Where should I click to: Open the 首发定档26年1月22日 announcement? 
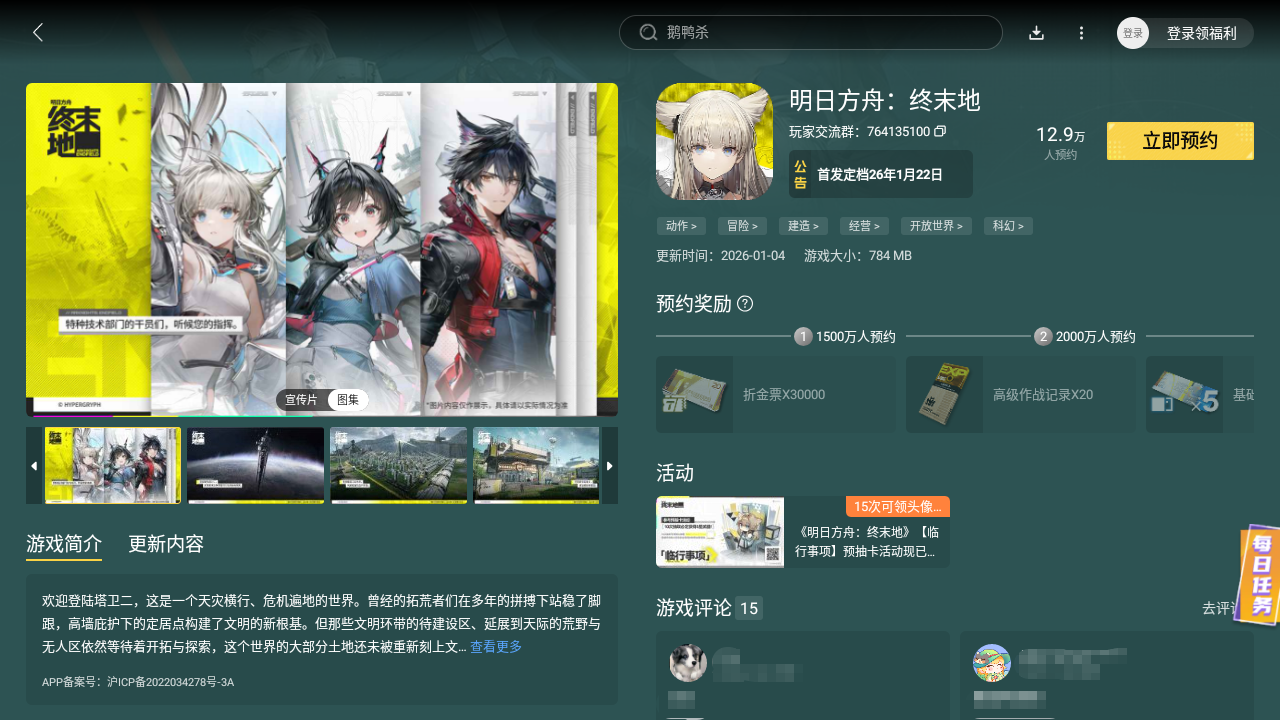pyautogui.click(x=880, y=174)
